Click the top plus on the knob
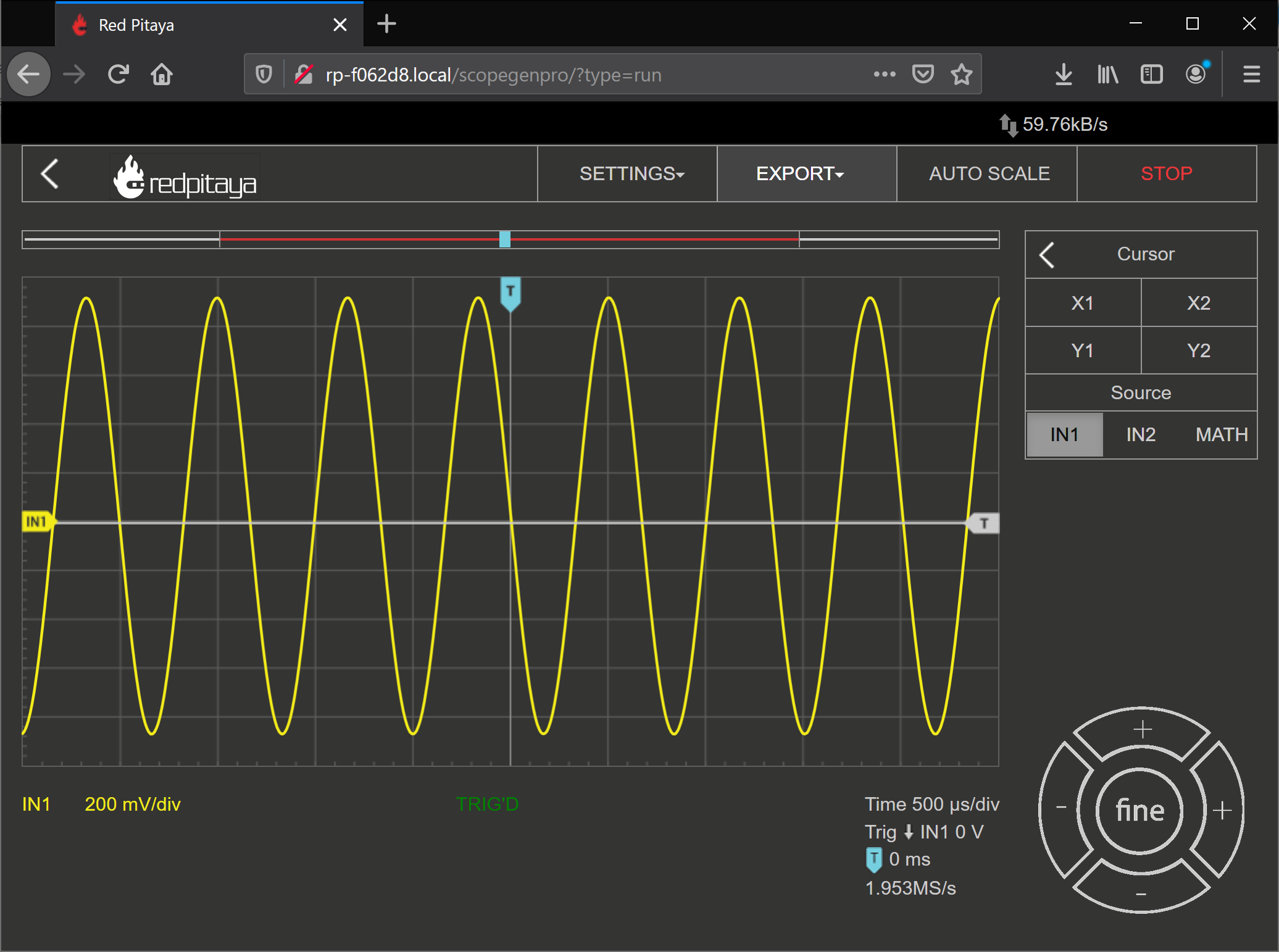 (1143, 730)
